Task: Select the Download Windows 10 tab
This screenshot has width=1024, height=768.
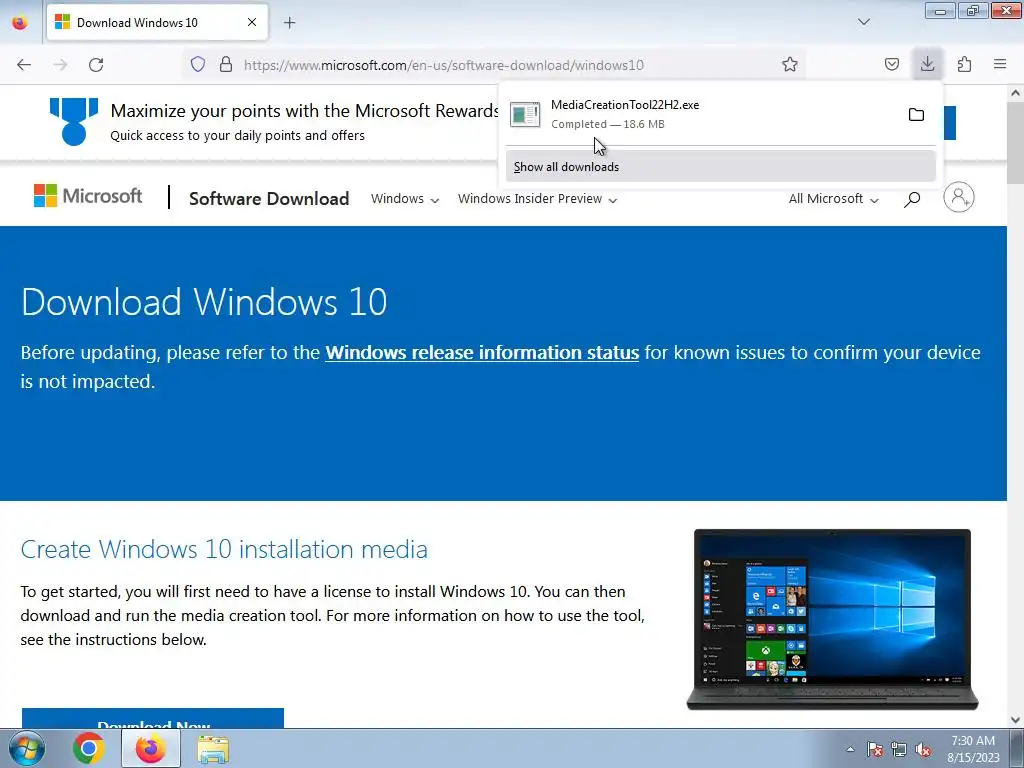Action: pos(157,22)
